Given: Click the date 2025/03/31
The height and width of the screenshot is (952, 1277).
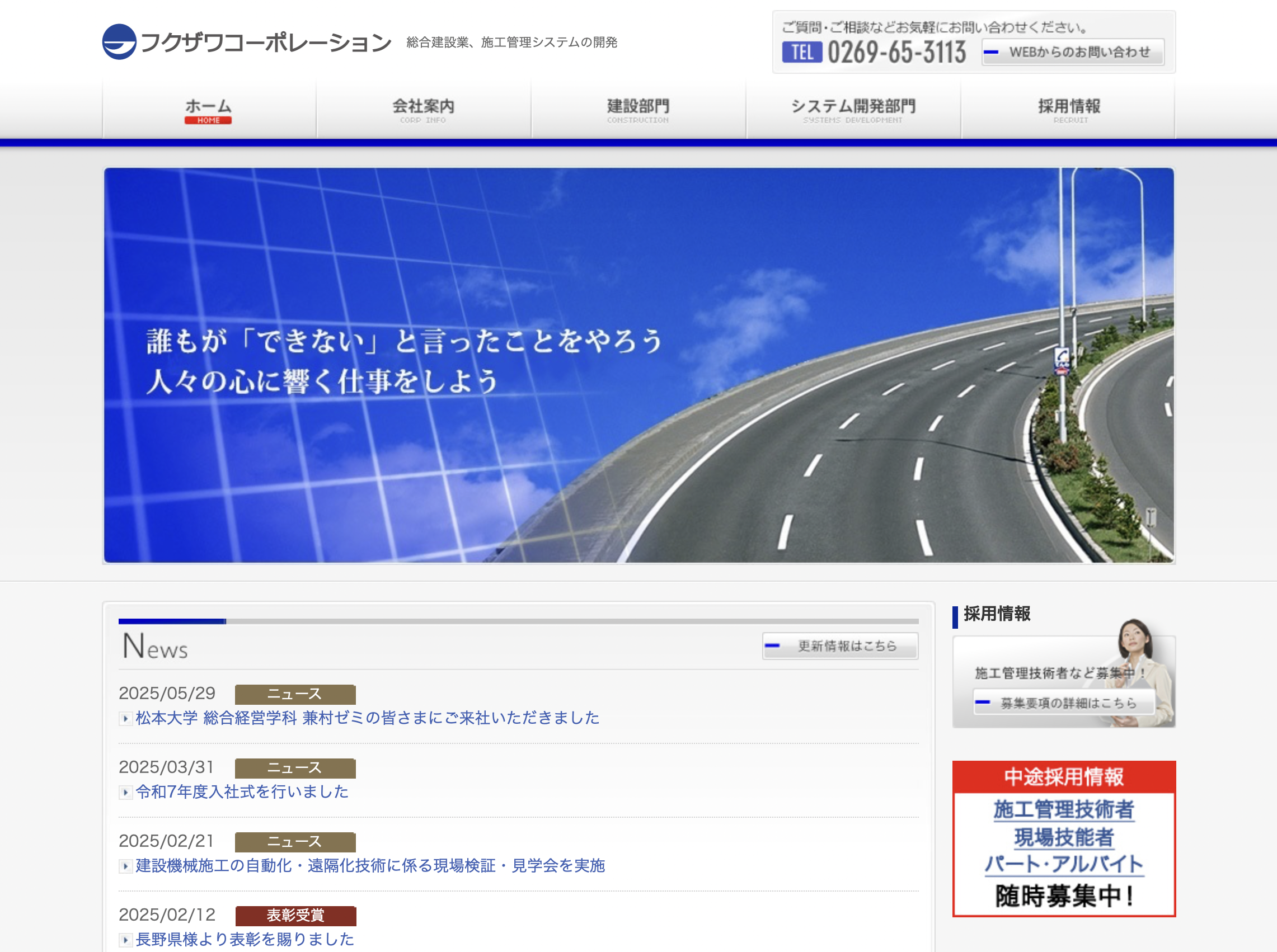Looking at the screenshot, I should coord(167,767).
